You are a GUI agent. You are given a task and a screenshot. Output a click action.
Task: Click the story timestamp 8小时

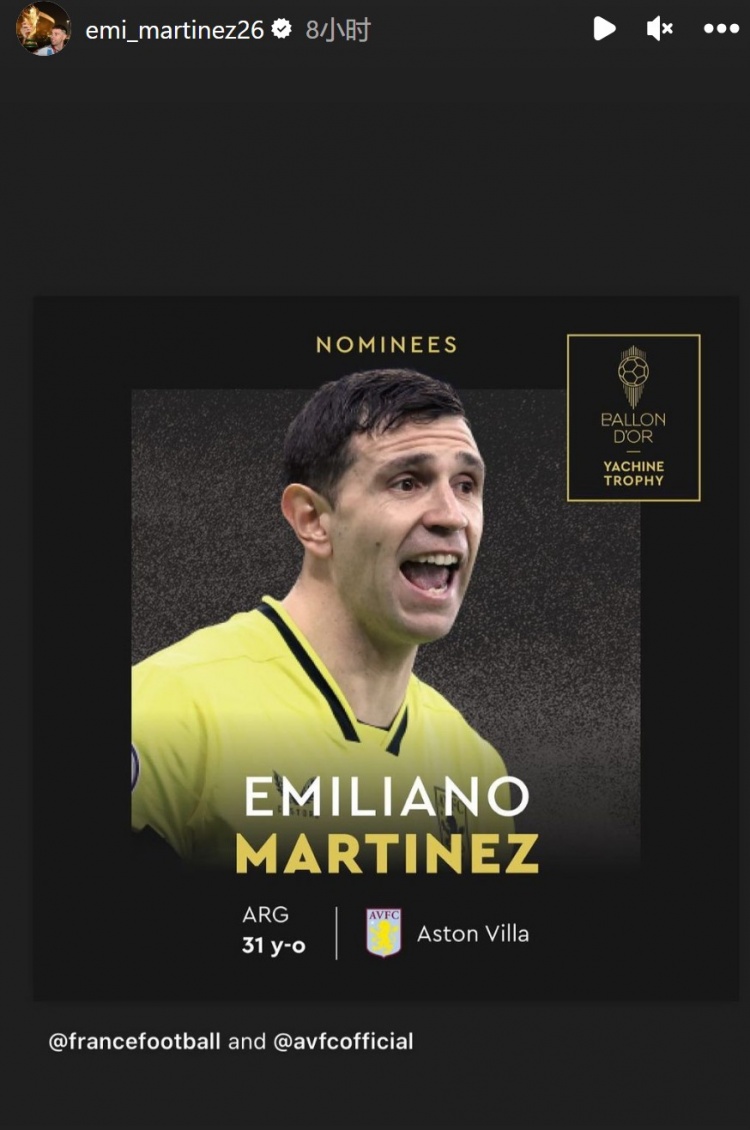pos(338,30)
